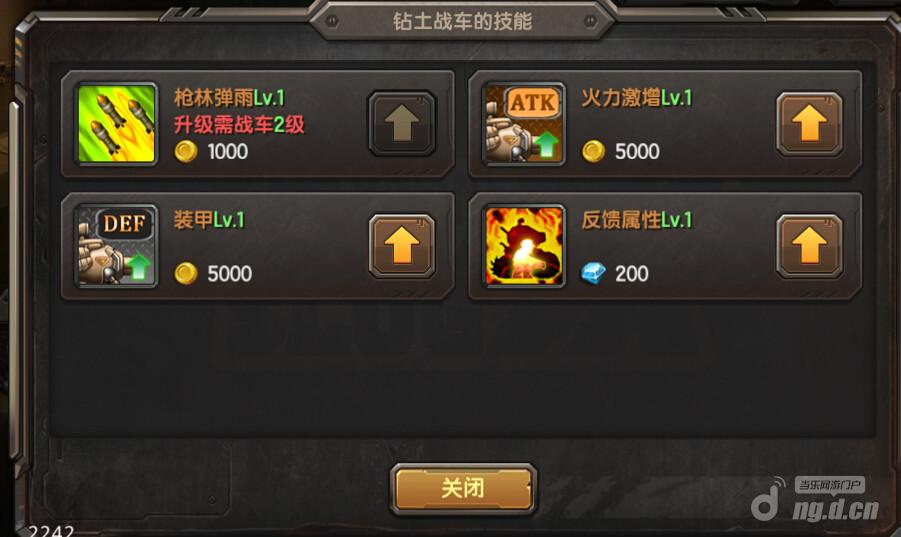Click the gold coin beside 火力激增 cost

[593, 152]
